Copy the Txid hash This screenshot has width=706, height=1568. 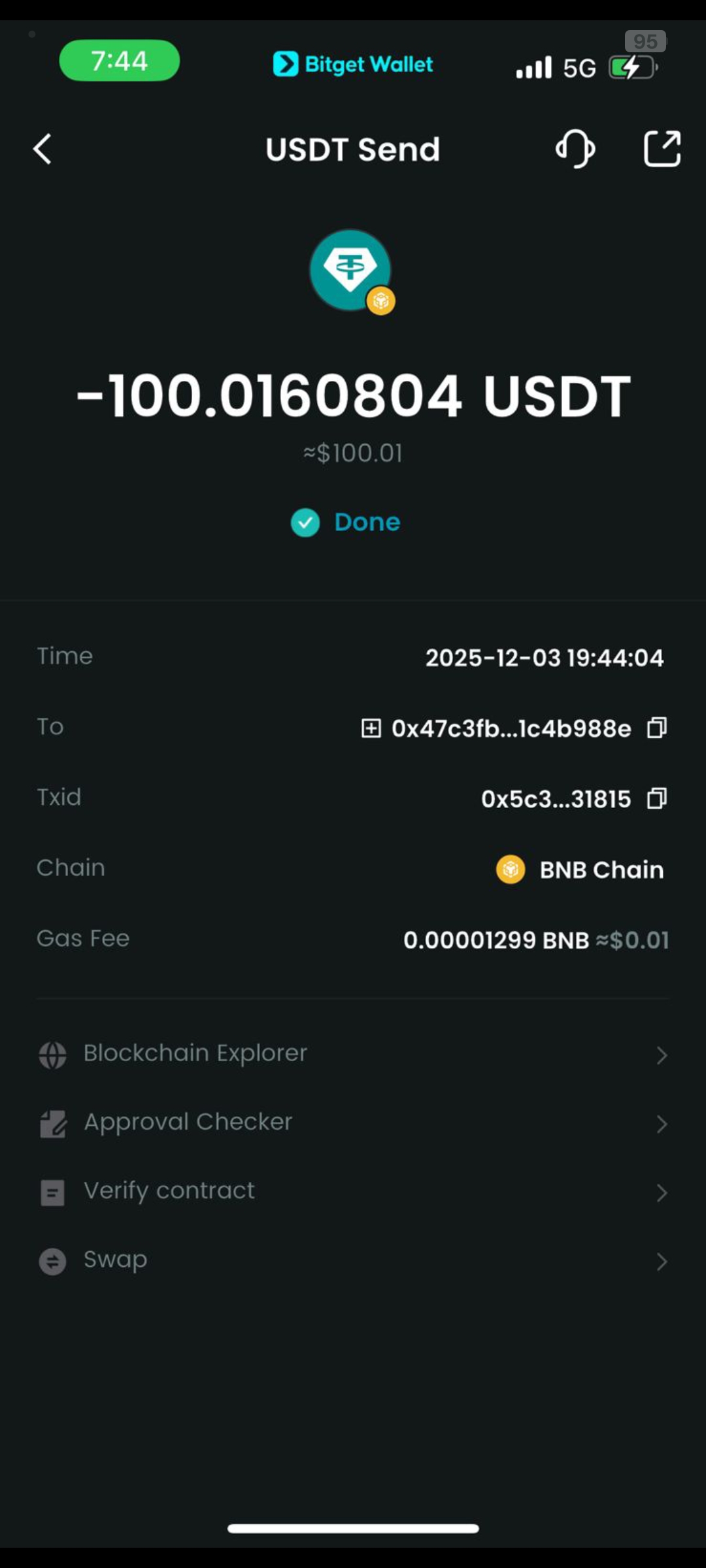656,798
